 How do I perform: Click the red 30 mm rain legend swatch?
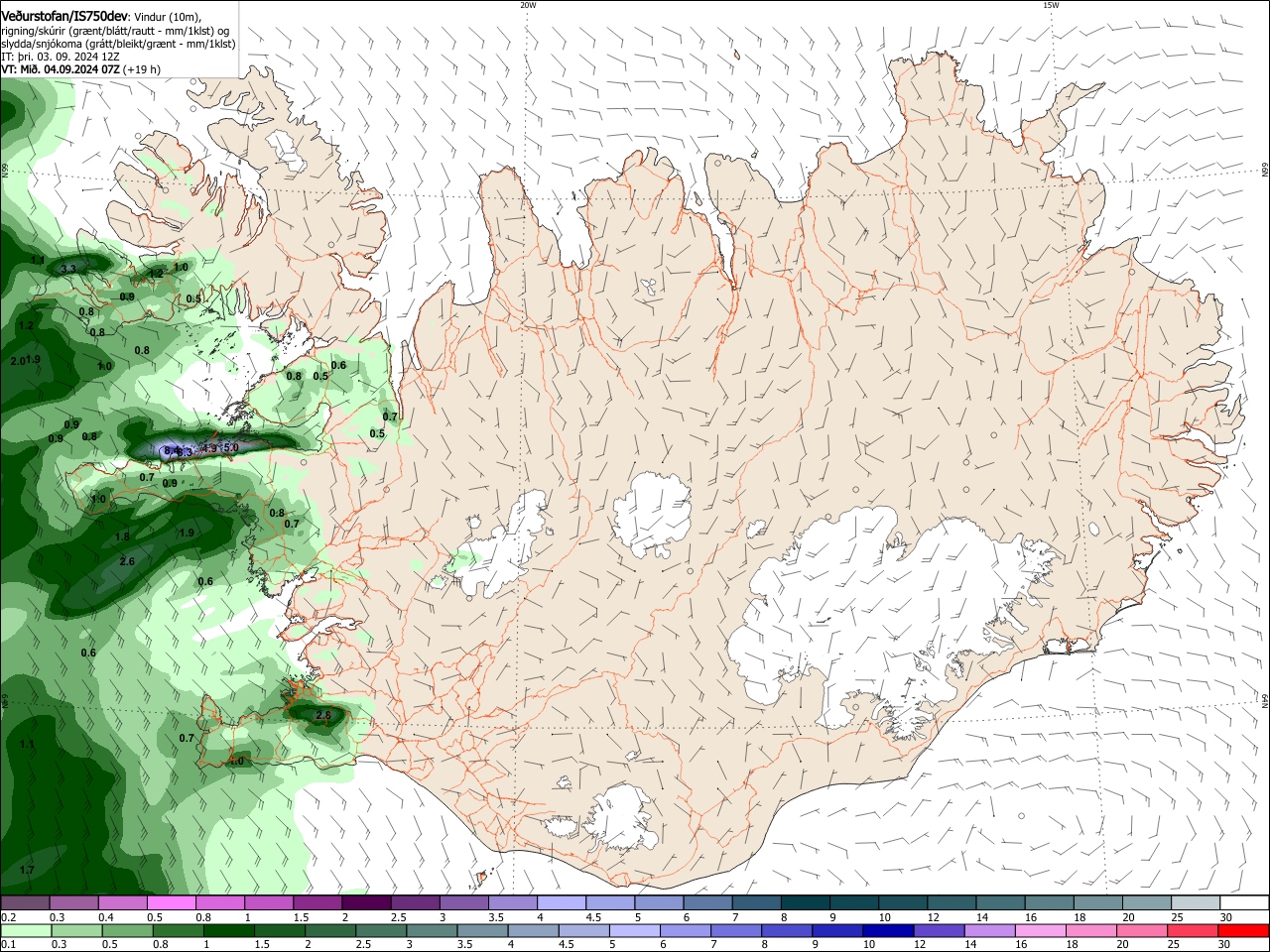coord(1244,931)
